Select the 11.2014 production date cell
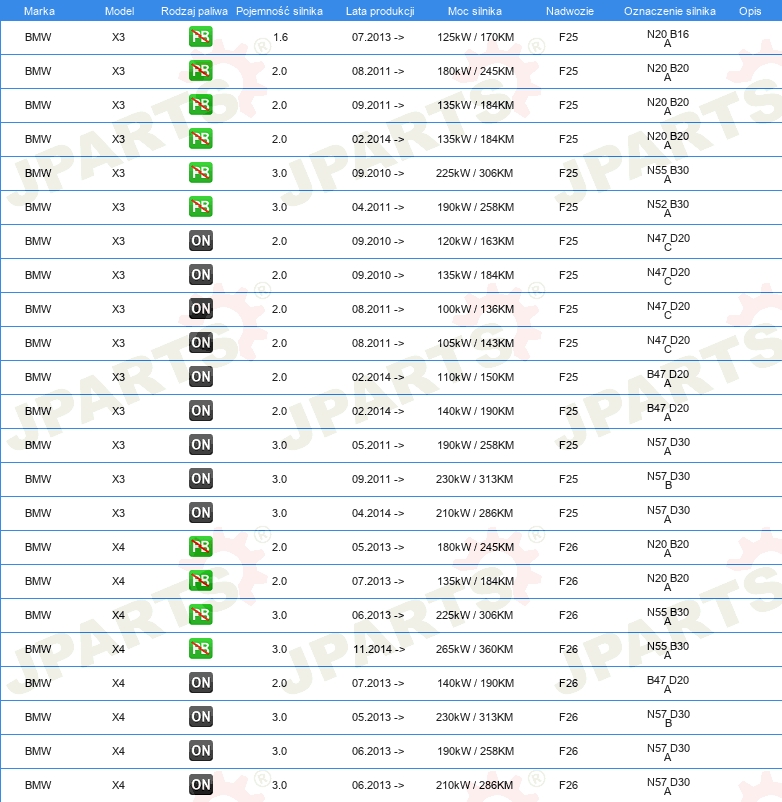 click(x=379, y=650)
